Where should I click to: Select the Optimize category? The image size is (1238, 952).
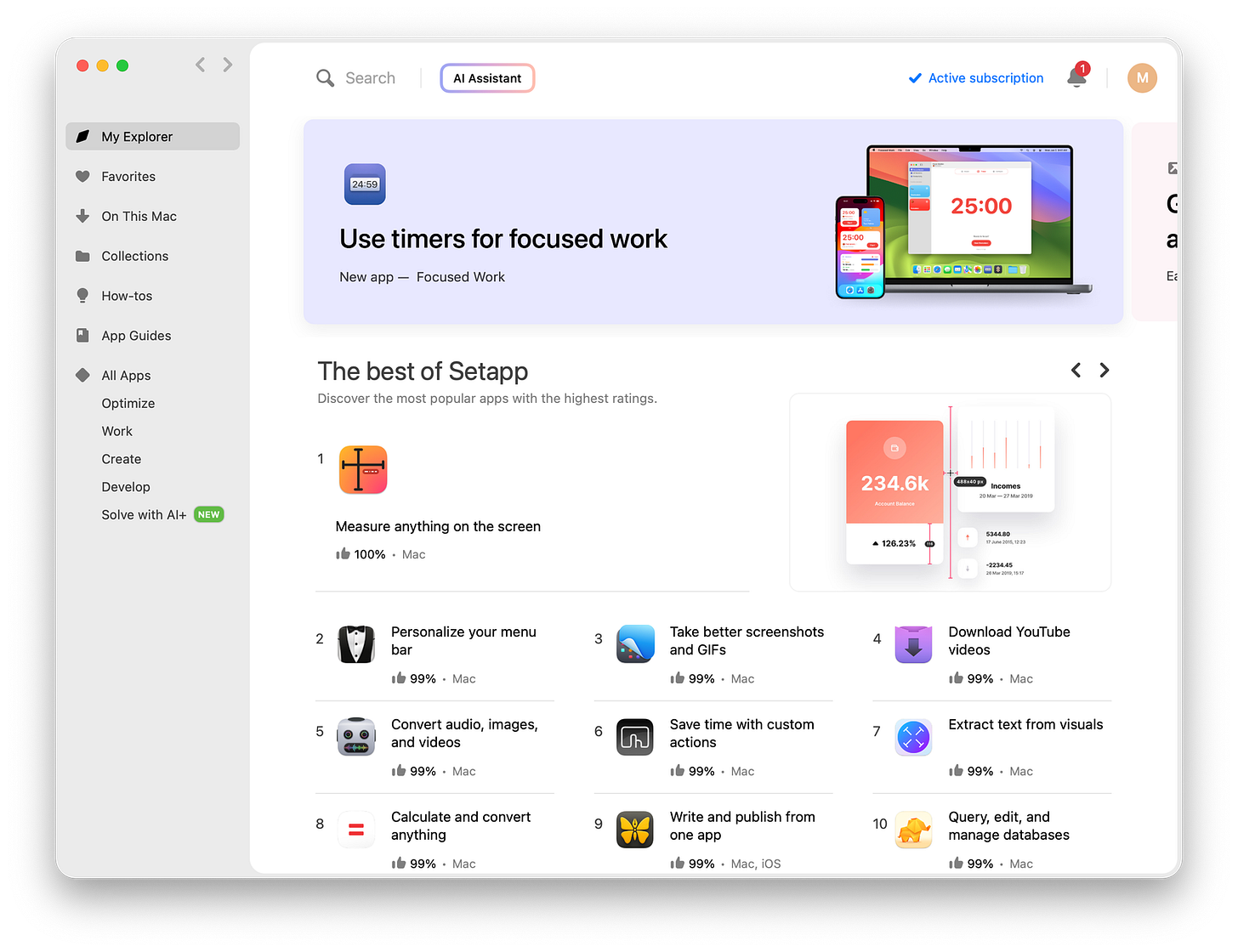pos(128,403)
